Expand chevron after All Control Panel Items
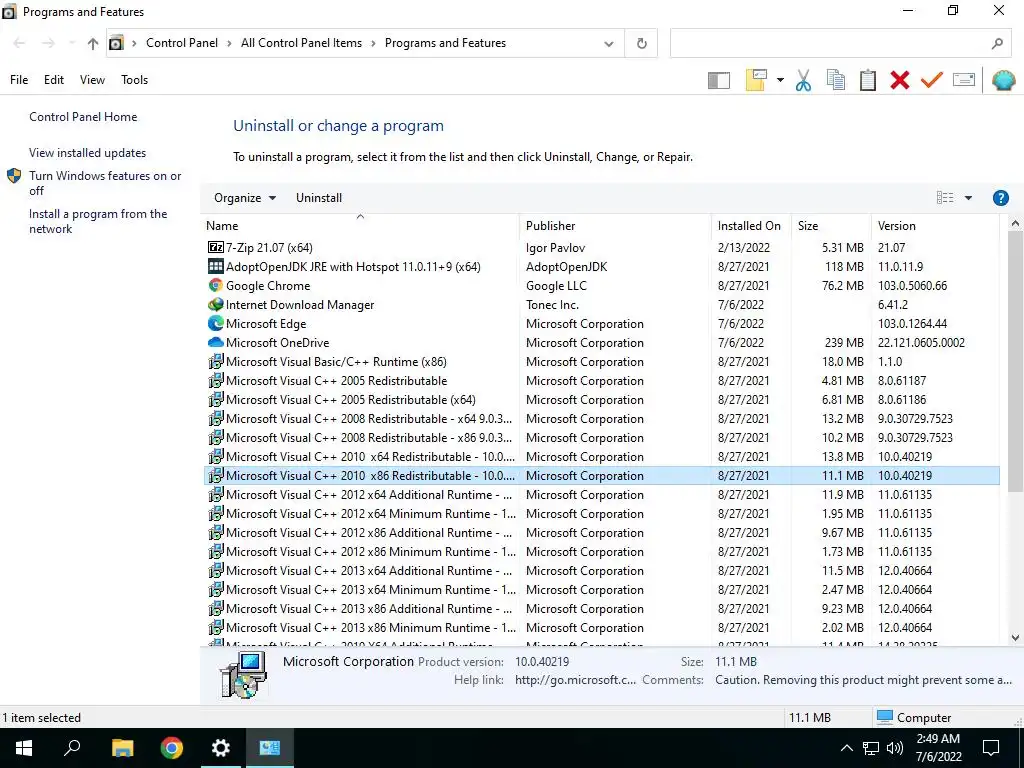Screen dimensions: 1024x768 (373, 43)
